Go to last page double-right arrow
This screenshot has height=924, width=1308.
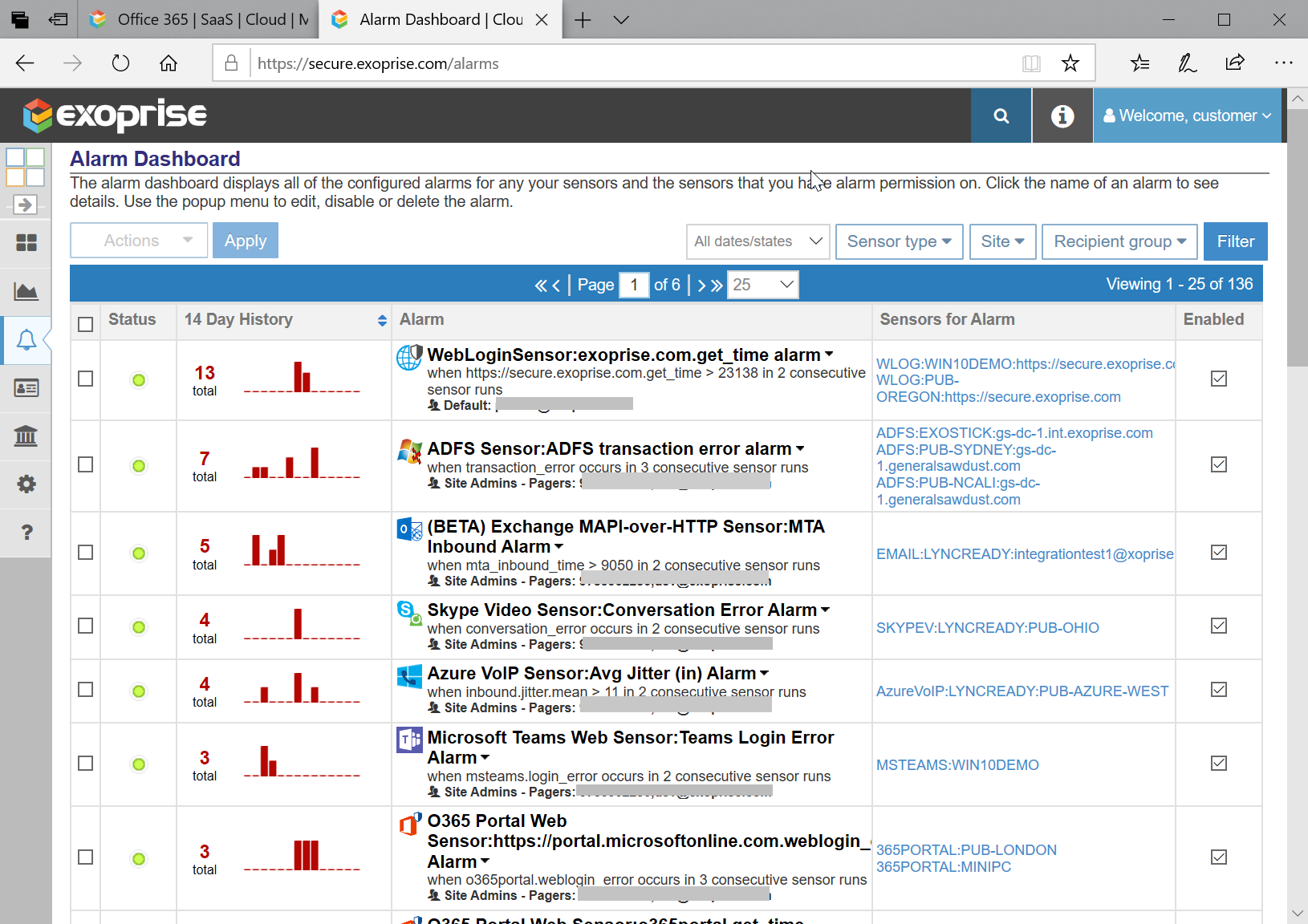tap(717, 285)
